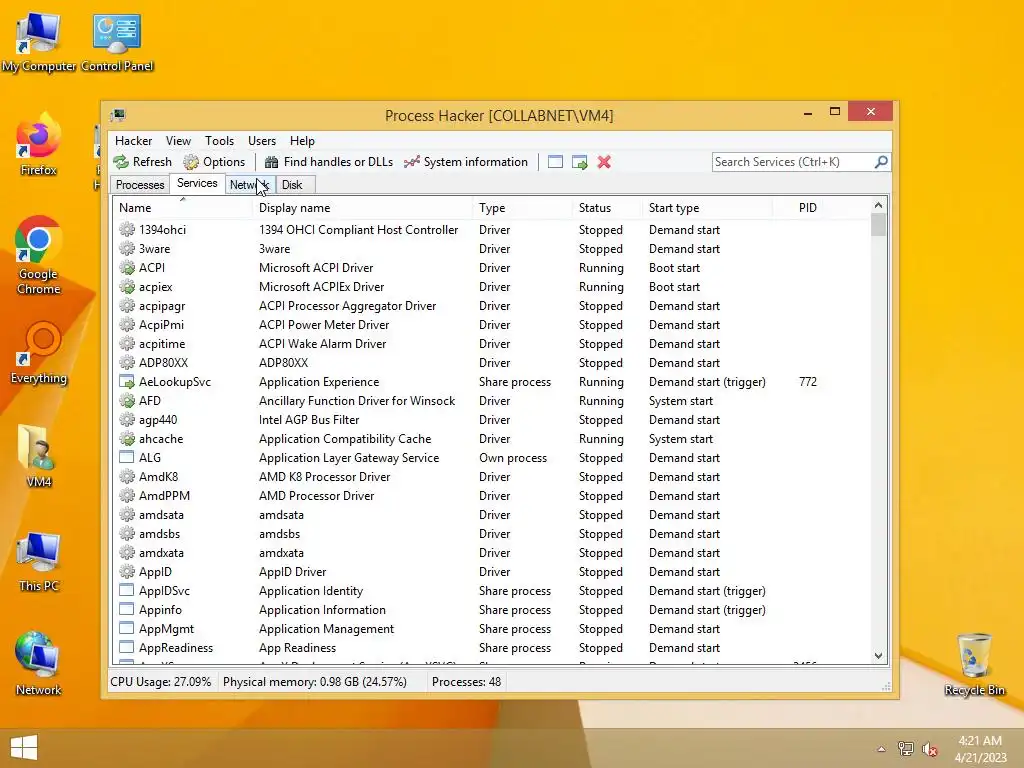This screenshot has width=1024, height=768.
Task: Click the find window and thread icon
Action: click(579, 162)
